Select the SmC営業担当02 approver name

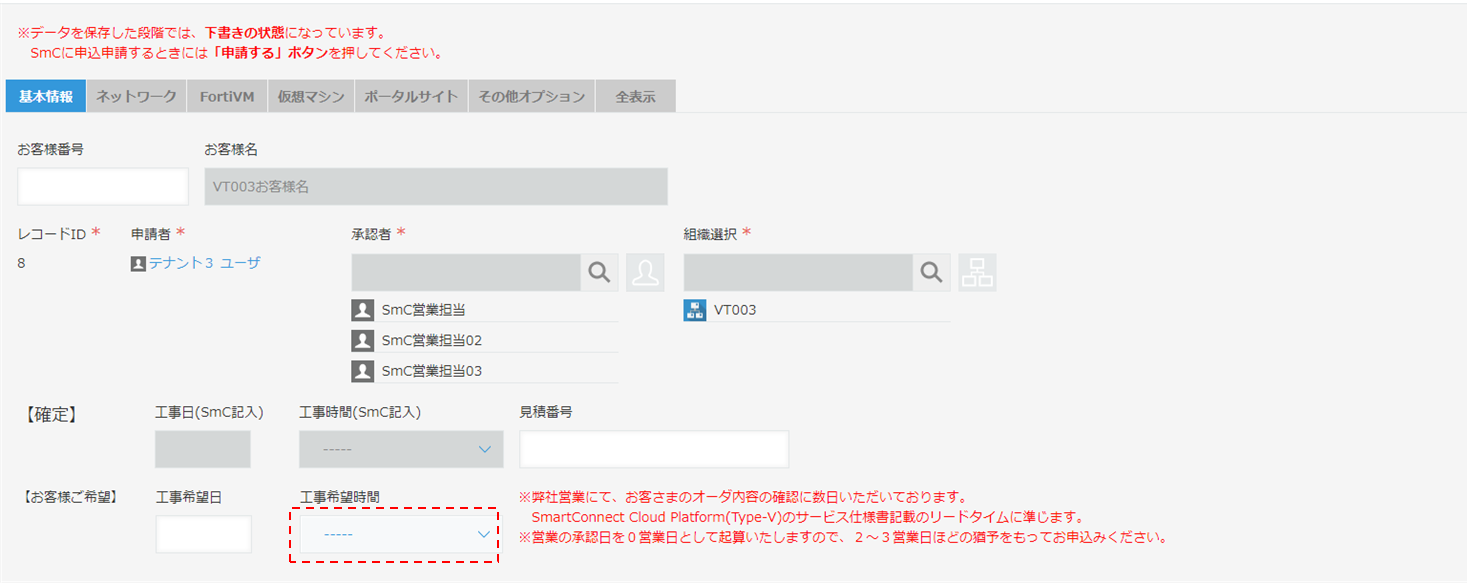(x=432, y=340)
